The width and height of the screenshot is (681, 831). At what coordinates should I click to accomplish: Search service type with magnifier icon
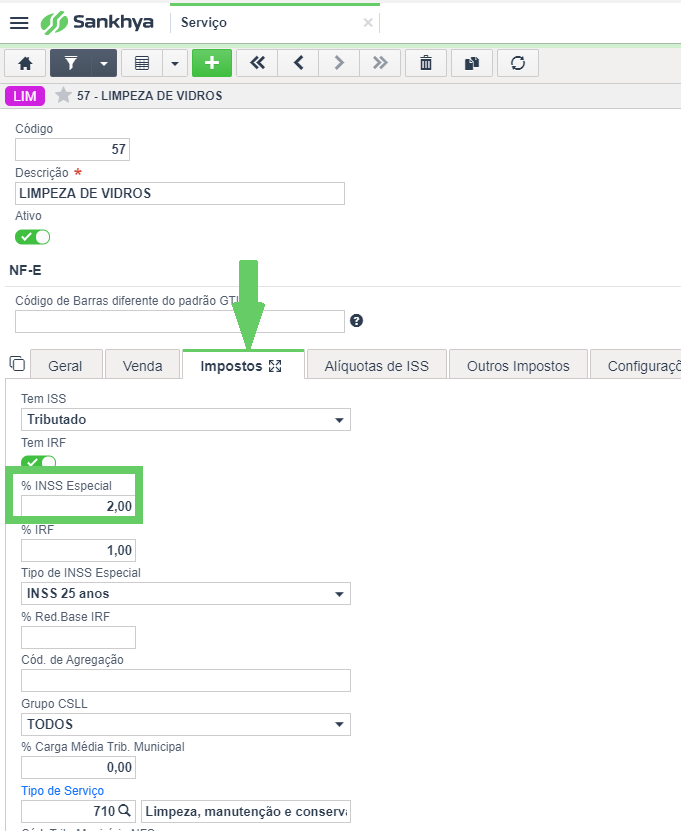[x=125, y=811]
